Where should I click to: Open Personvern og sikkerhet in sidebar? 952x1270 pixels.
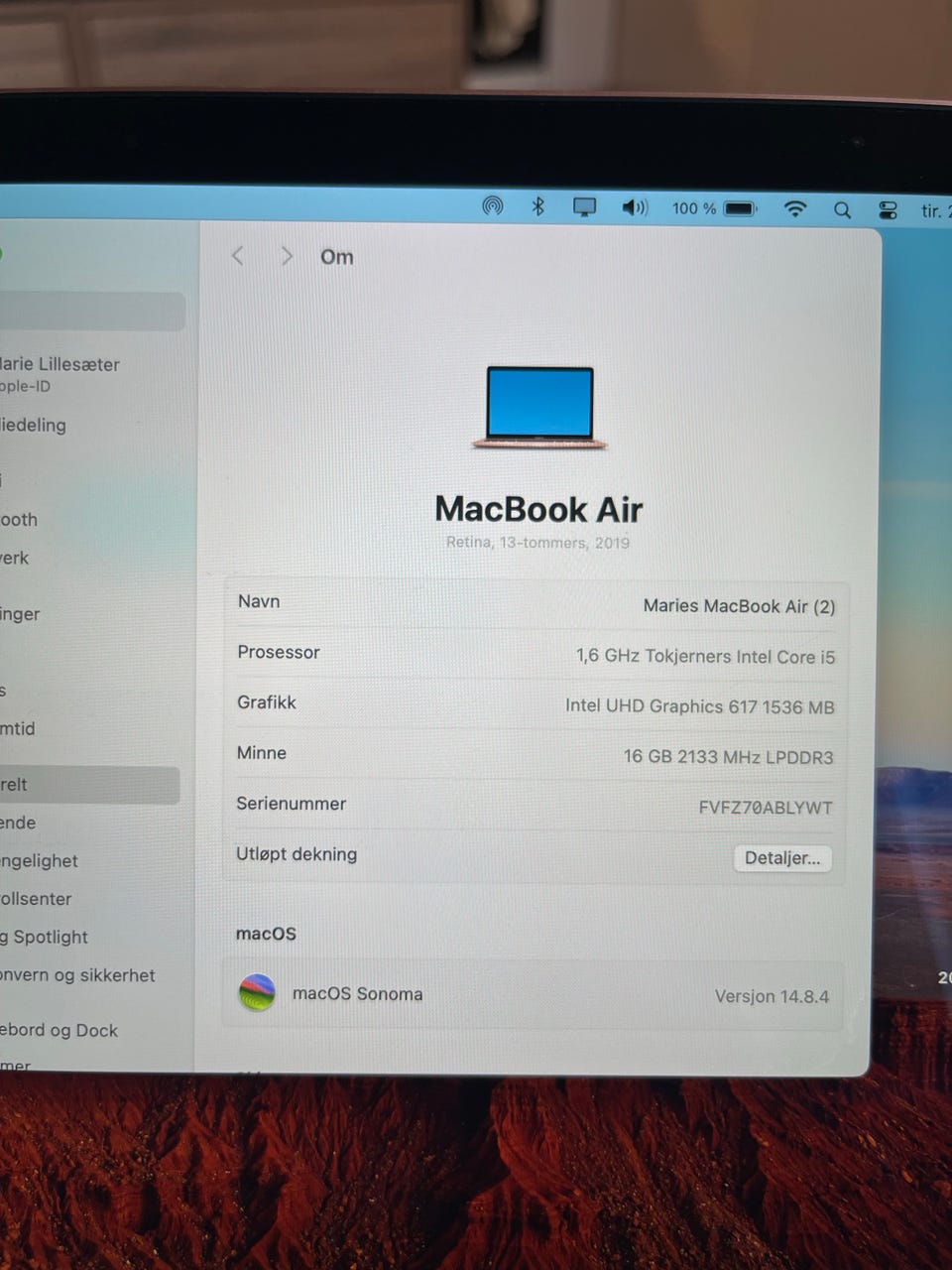point(77,975)
